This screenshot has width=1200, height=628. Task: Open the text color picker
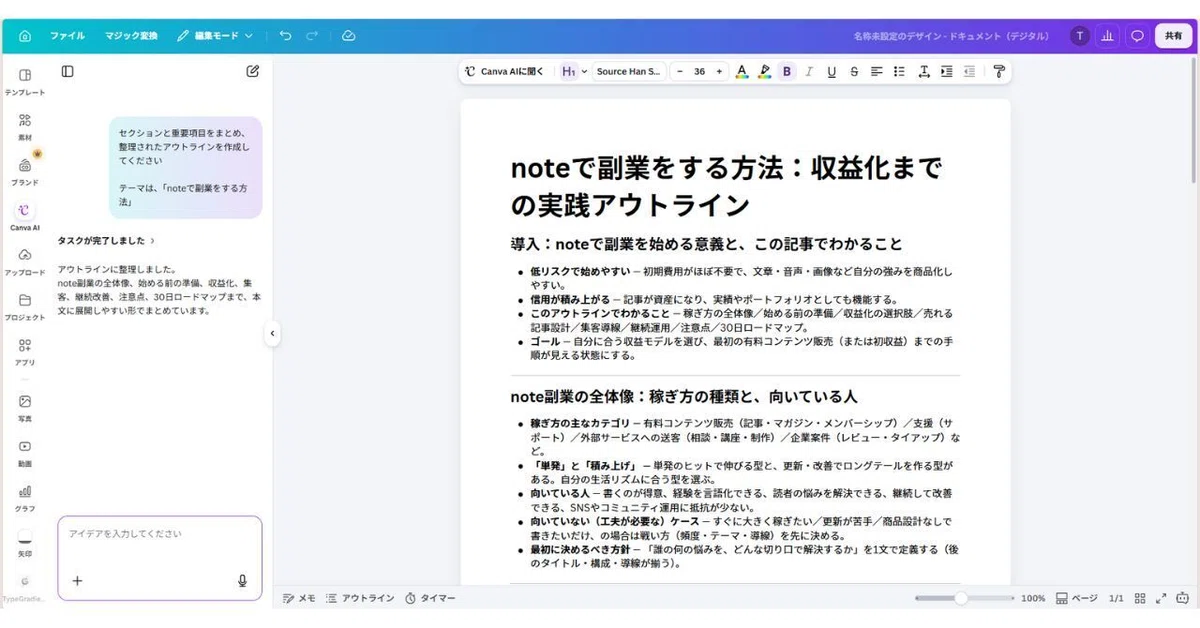742,72
